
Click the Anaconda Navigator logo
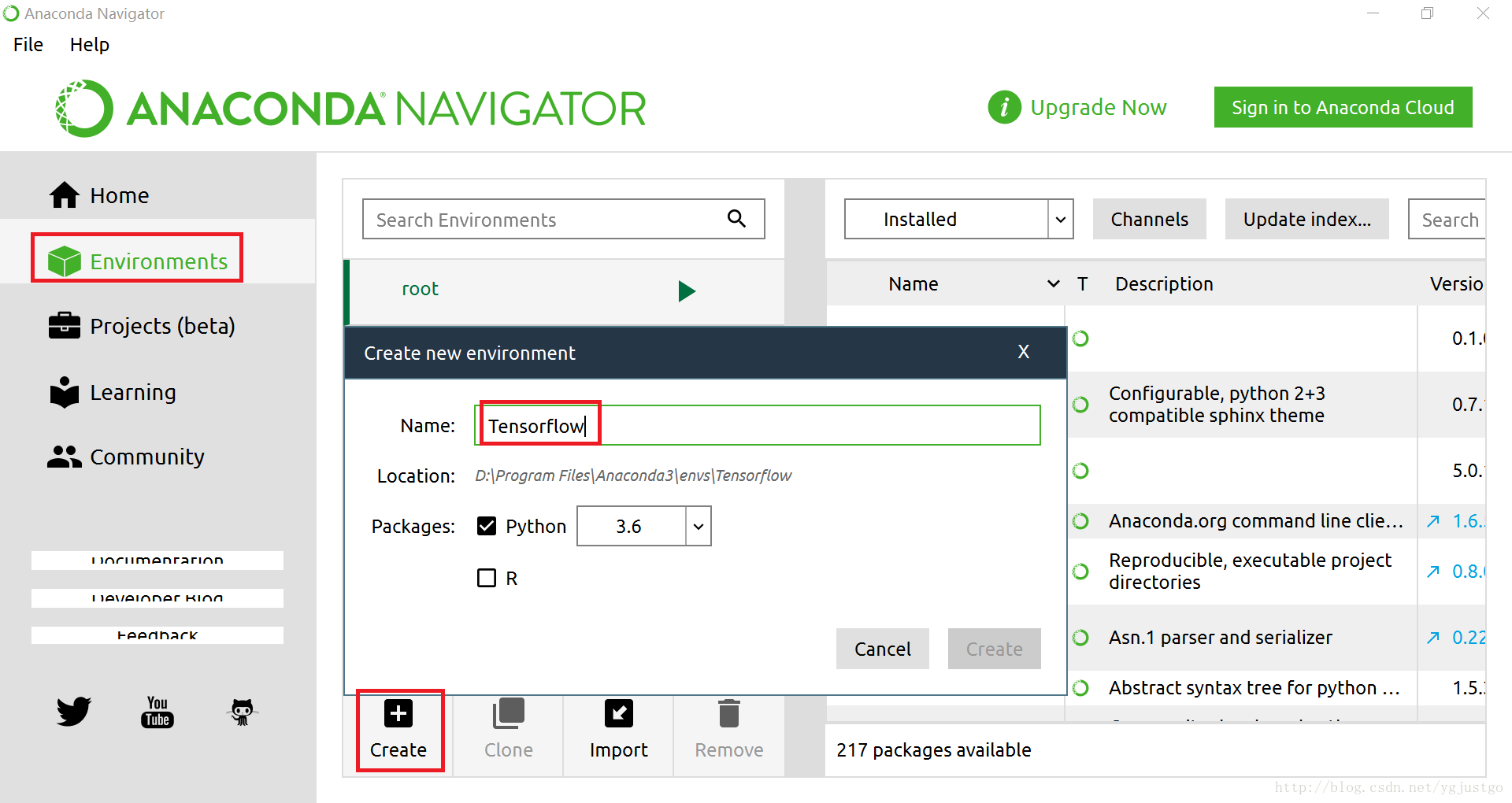[x=350, y=109]
